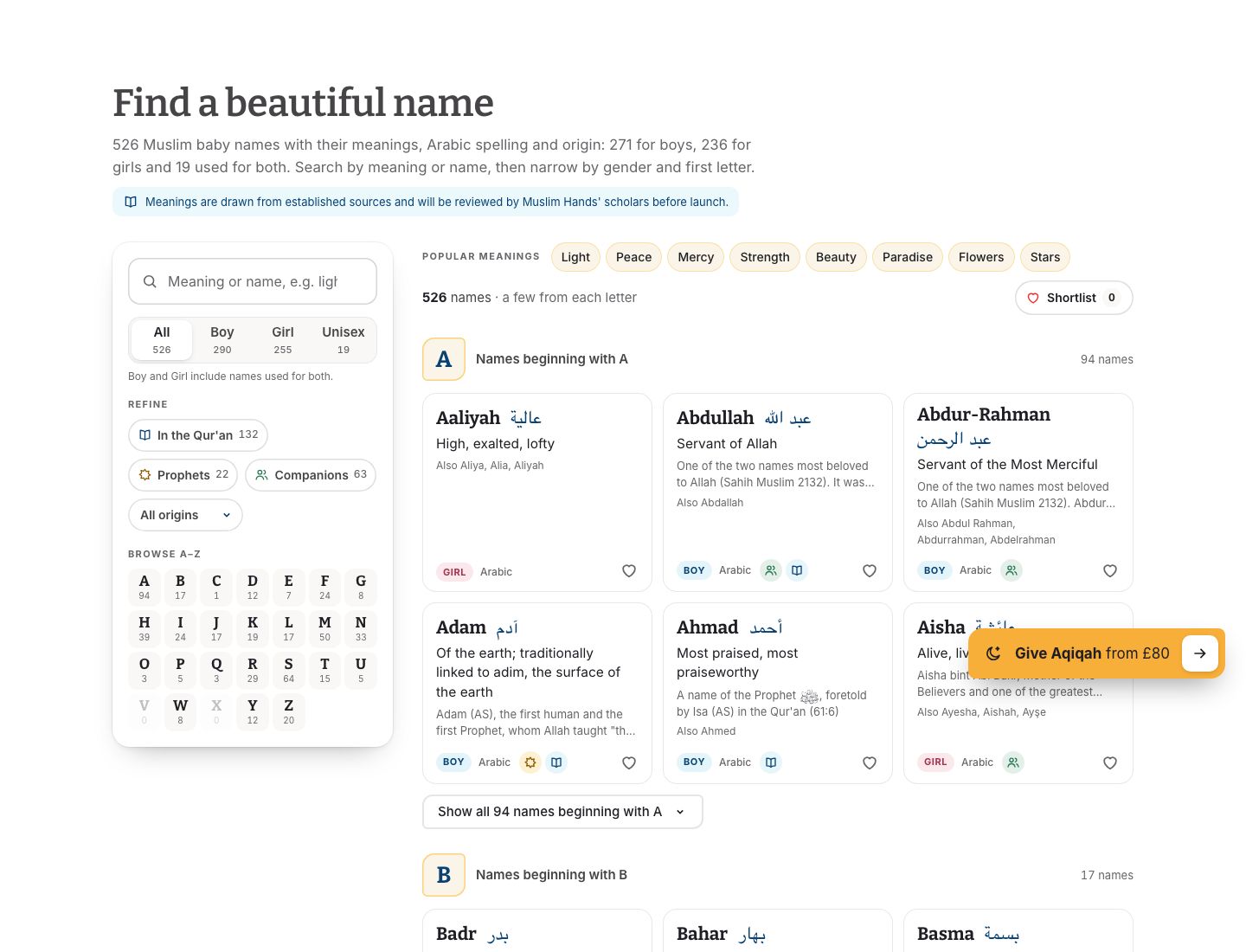Expand Show all 94 names beginning with A
This screenshot has width=1246, height=952.
(562, 812)
